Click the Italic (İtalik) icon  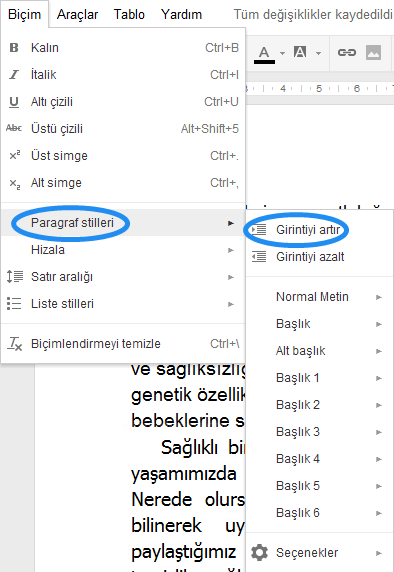tap(14, 75)
